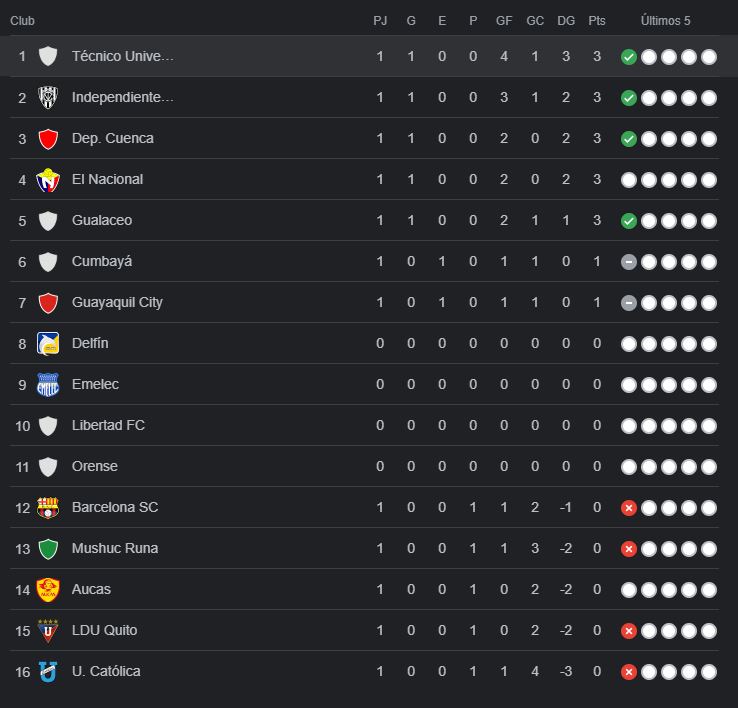Click the Dep. Cuenca red shield
The width and height of the screenshot is (738, 708).
(48, 139)
